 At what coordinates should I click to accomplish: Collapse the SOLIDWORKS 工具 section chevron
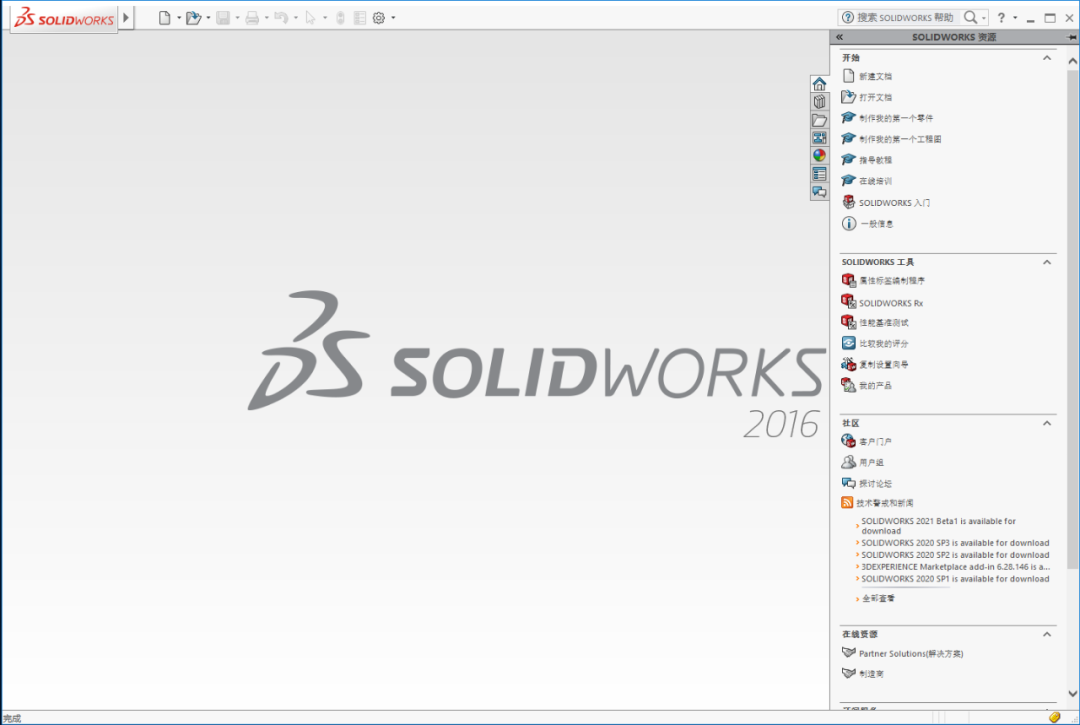coord(1047,262)
